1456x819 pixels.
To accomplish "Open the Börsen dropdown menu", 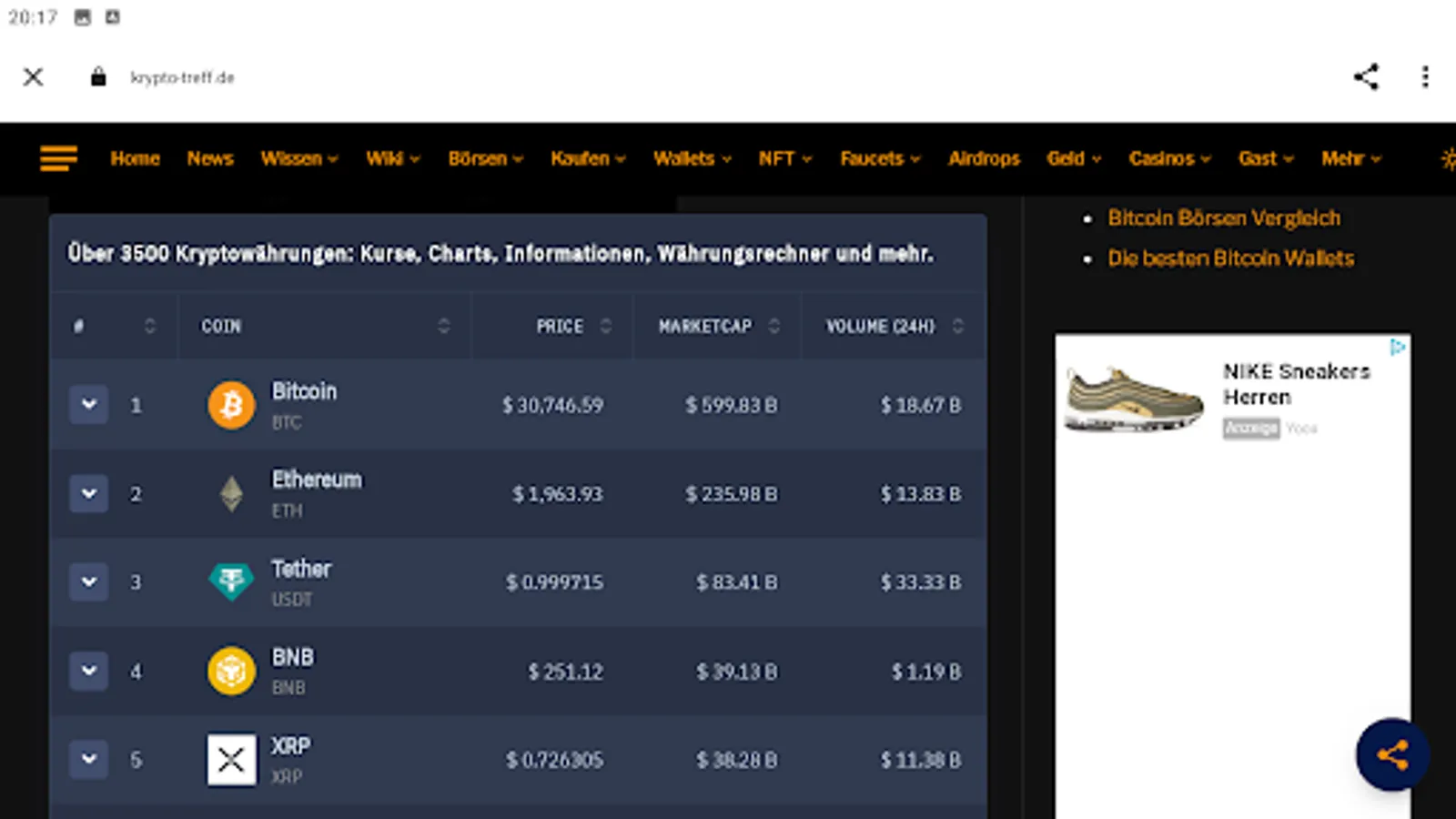I will pyautogui.click(x=486, y=158).
